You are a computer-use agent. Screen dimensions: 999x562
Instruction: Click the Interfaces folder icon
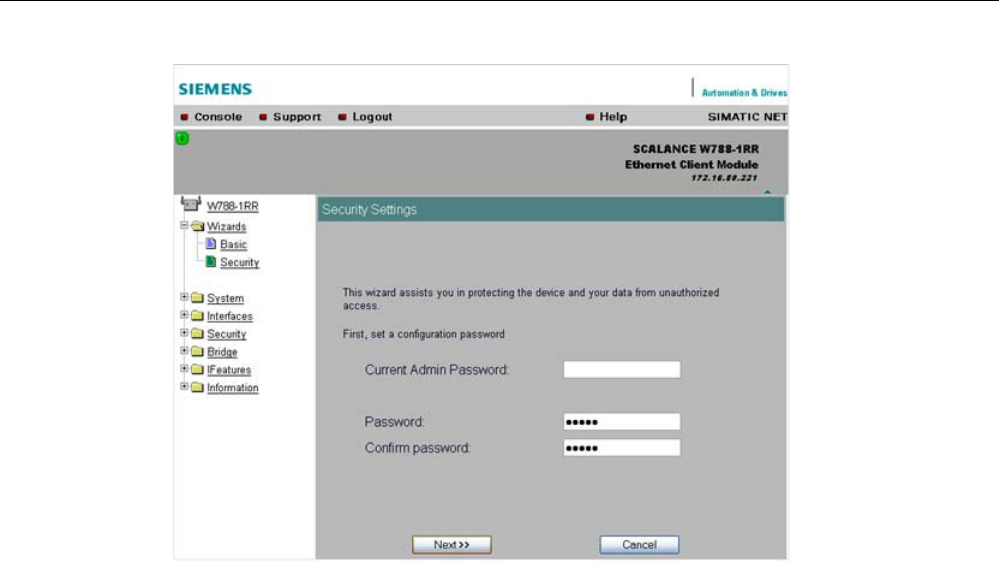[x=198, y=315]
